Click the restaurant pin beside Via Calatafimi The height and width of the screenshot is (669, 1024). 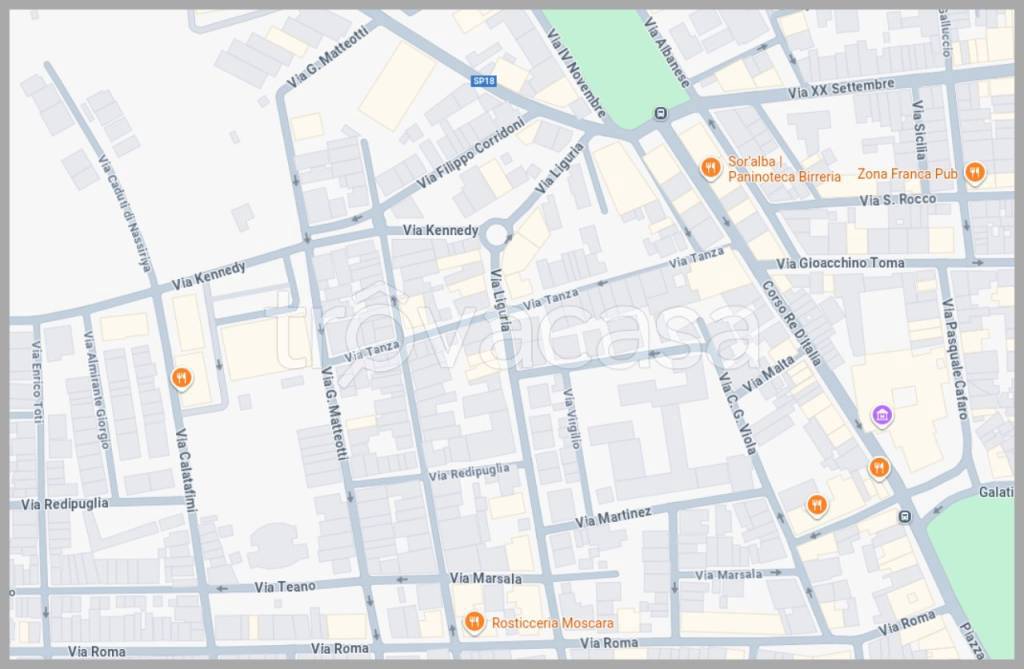coord(181,378)
